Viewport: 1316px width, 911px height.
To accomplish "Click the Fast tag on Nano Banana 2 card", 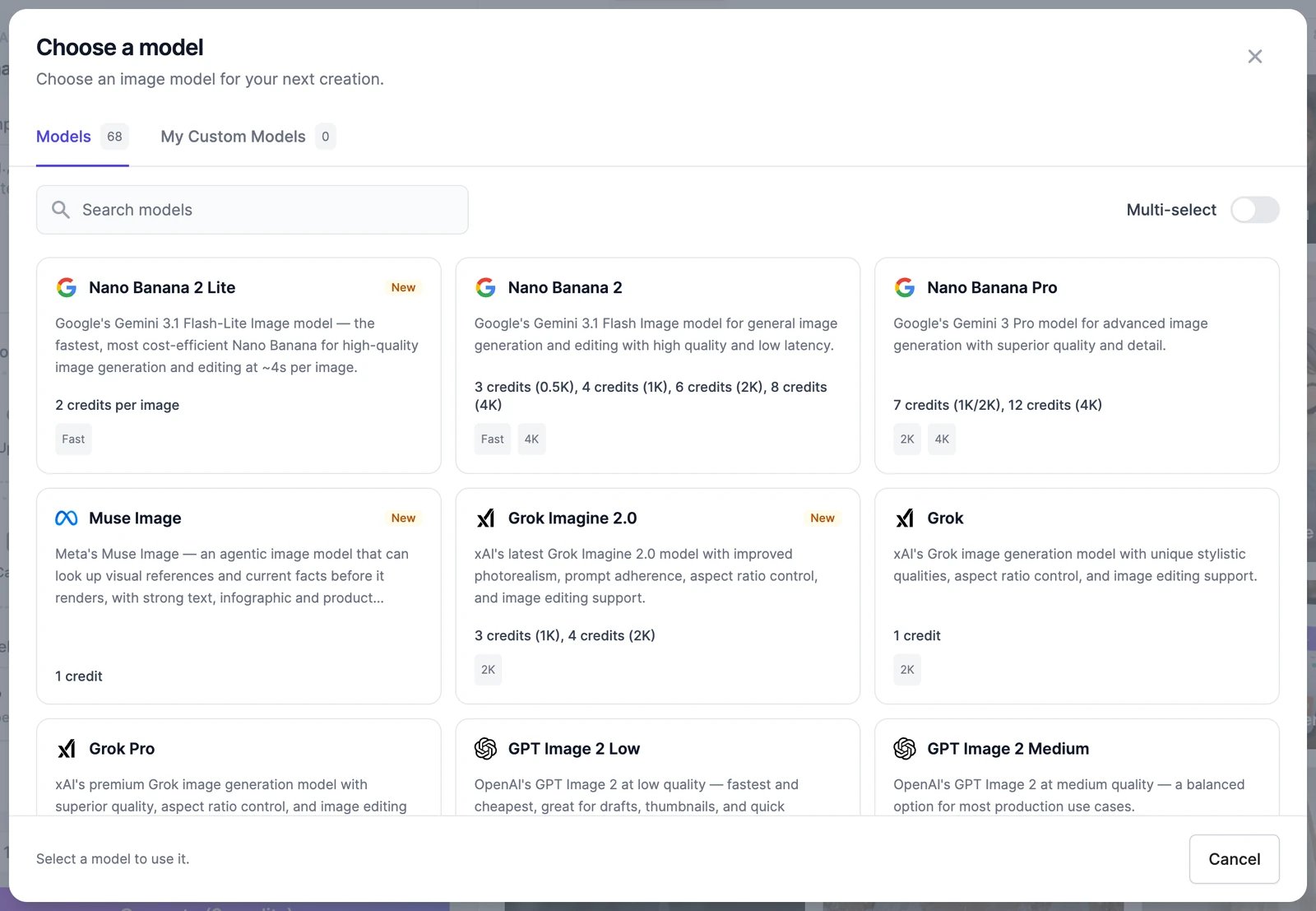I will [493, 439].
